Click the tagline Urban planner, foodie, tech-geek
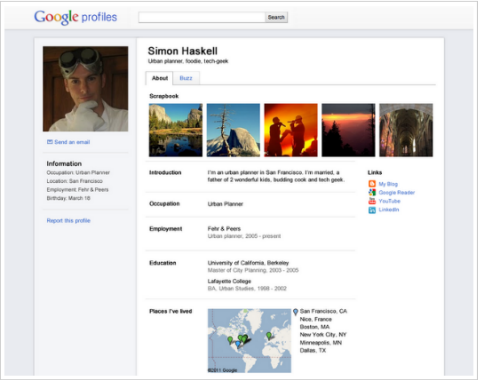This screenshot has height=380, width=478. click(188, 61)
